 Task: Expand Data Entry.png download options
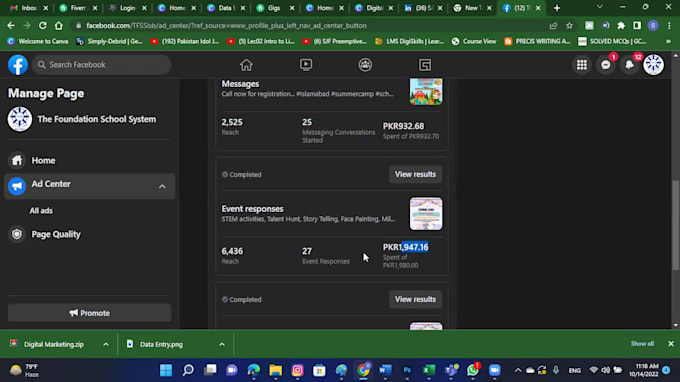(222, 344)
